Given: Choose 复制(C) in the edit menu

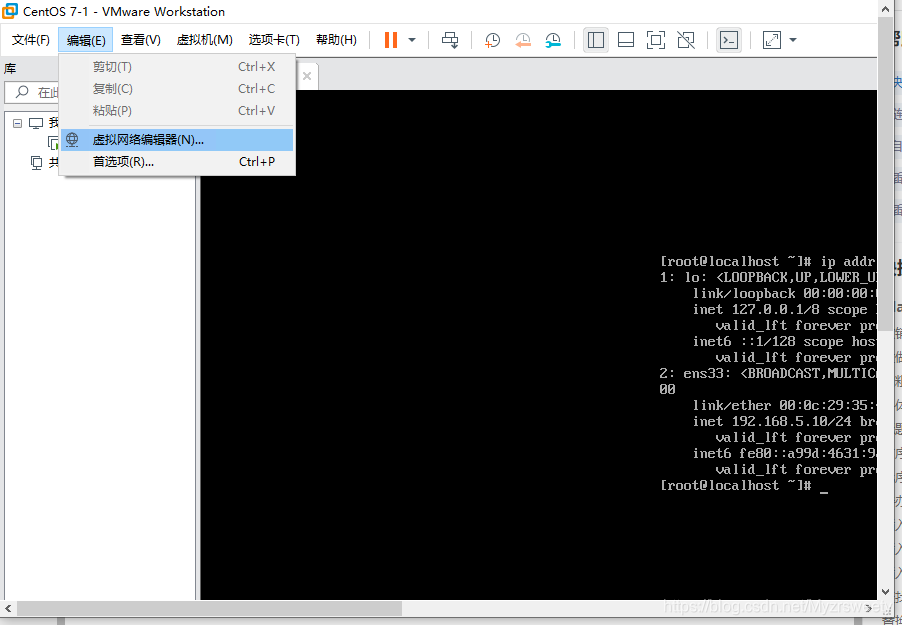Looking at the screenshot, I should 177,89.
